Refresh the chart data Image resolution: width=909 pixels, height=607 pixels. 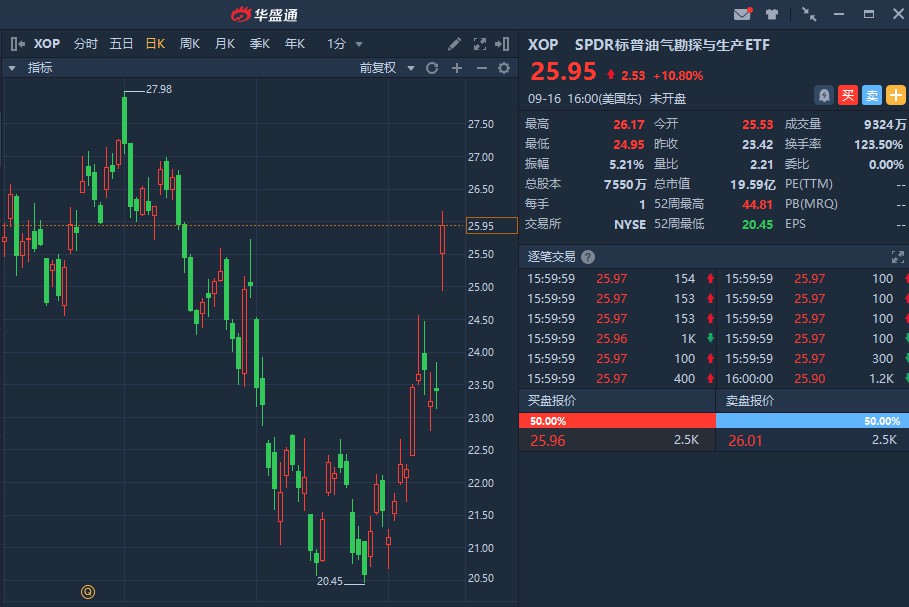coord(432,68)
